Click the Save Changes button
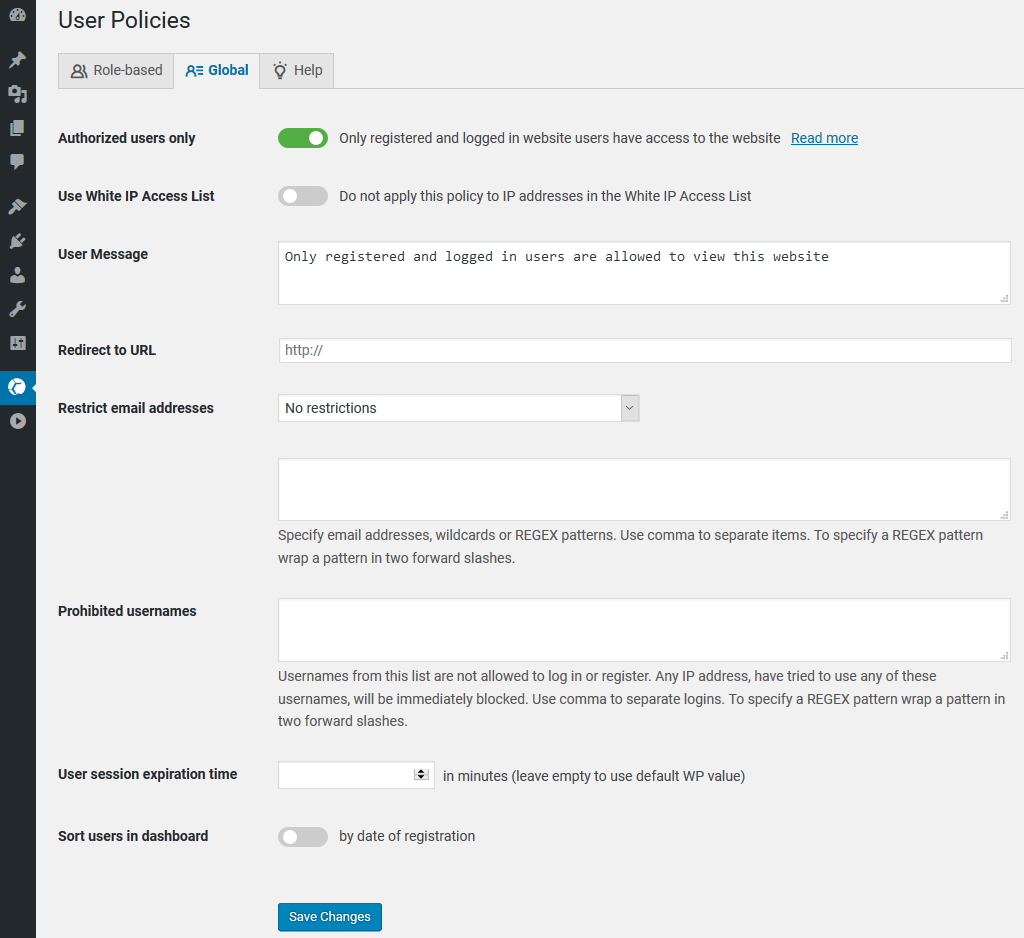This screenshot has height=938, width=1024. tap(330, 917)
